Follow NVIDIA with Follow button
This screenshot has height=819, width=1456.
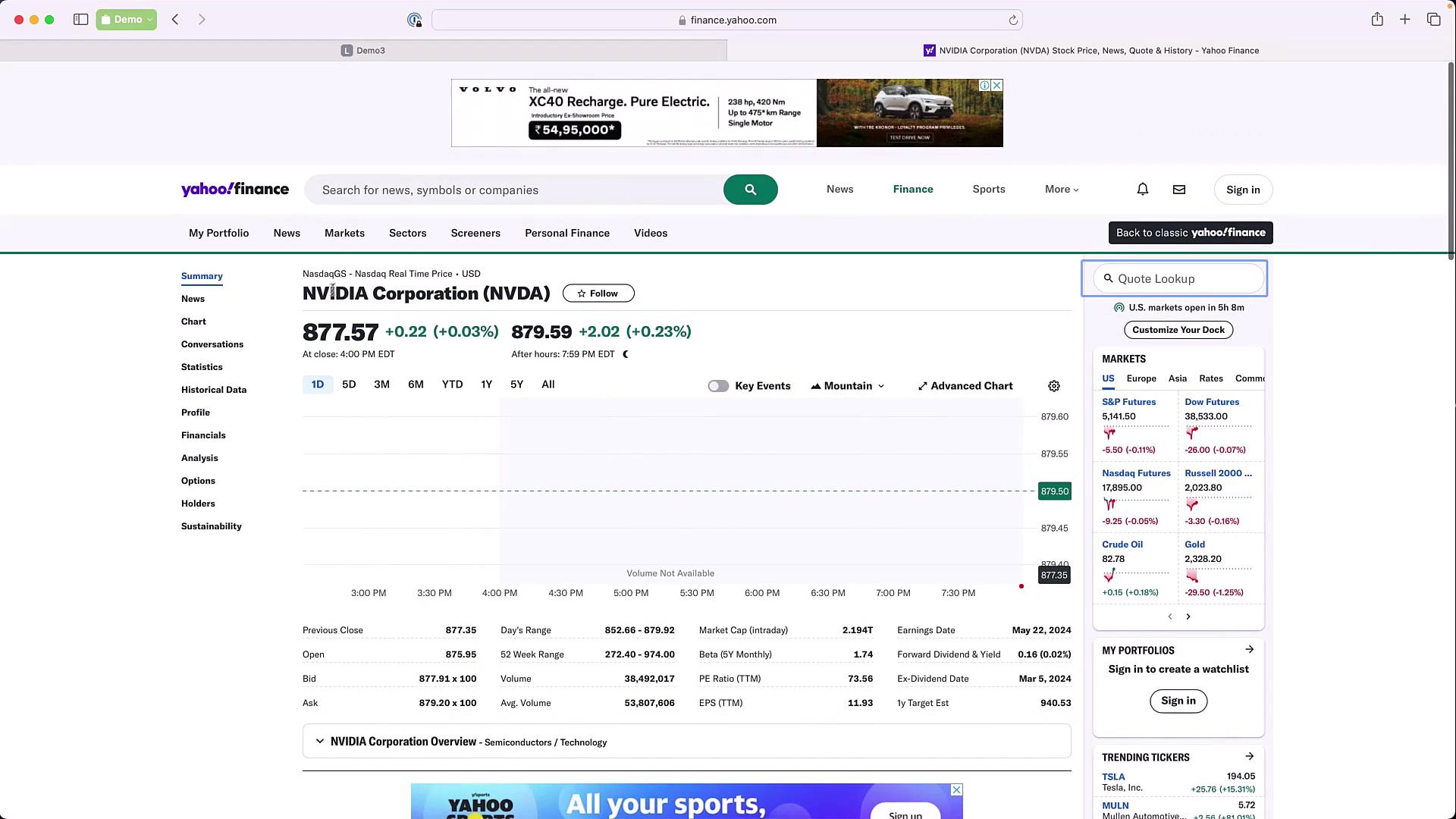click(598, 293)
